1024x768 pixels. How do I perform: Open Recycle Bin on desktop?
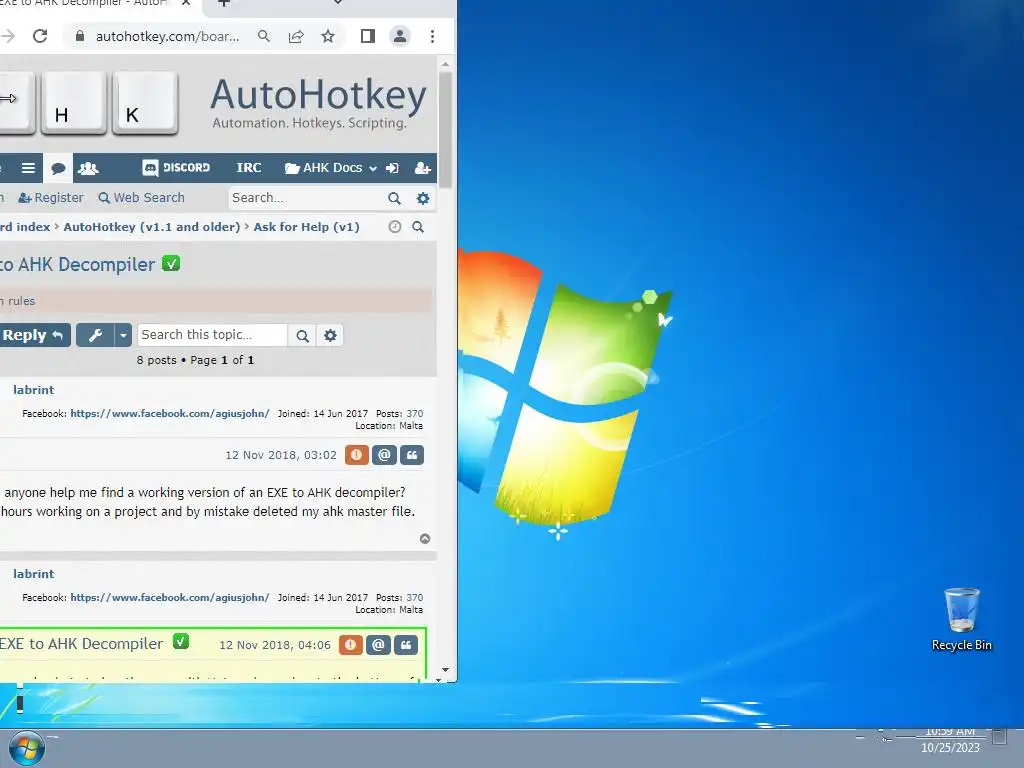tap(962, 619)
